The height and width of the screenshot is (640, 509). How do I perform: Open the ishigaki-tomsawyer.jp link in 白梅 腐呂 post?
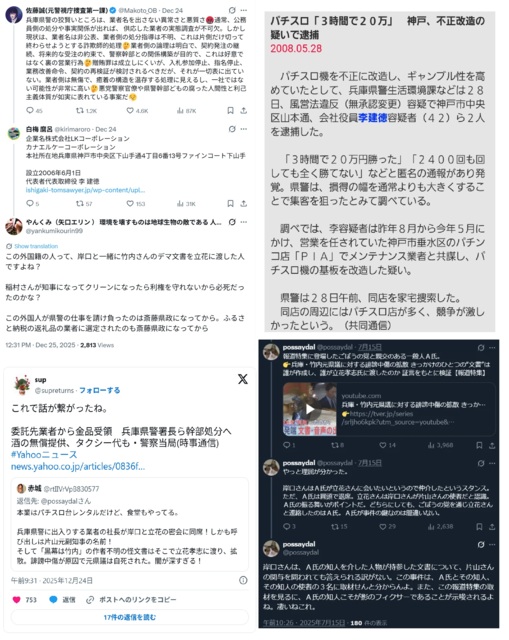pyautogui.click(x=85, y=190)
